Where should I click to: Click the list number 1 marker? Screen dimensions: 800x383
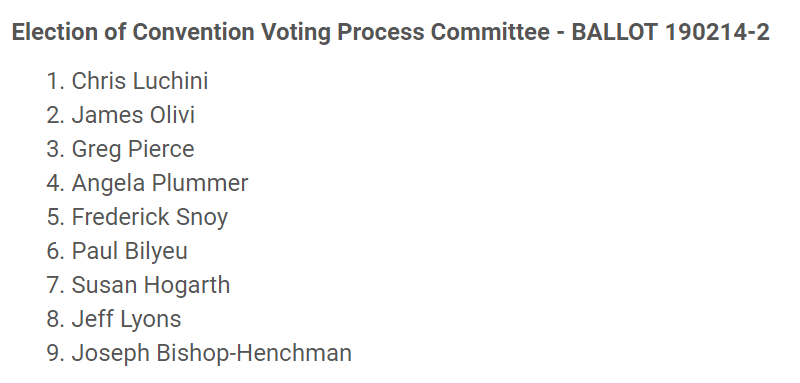click(x=56, y=81)
